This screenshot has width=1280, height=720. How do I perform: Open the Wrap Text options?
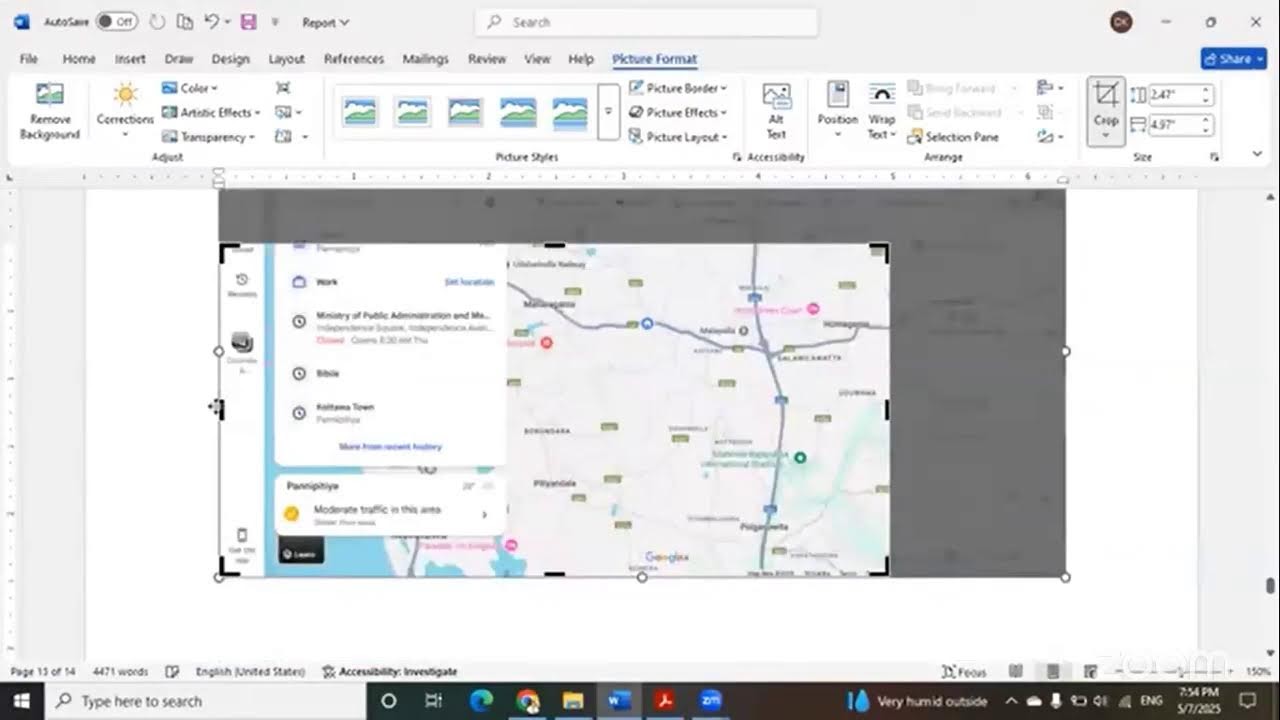pyautogui.click(x=881, y=110)
